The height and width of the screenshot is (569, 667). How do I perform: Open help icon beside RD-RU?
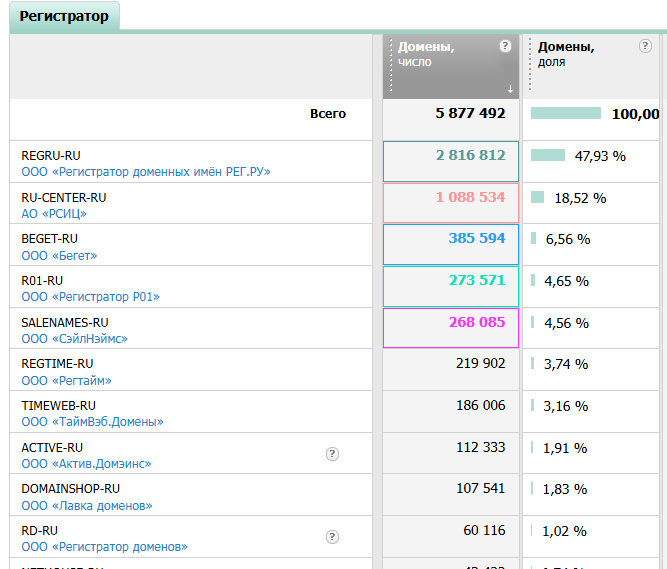(332, 537)
